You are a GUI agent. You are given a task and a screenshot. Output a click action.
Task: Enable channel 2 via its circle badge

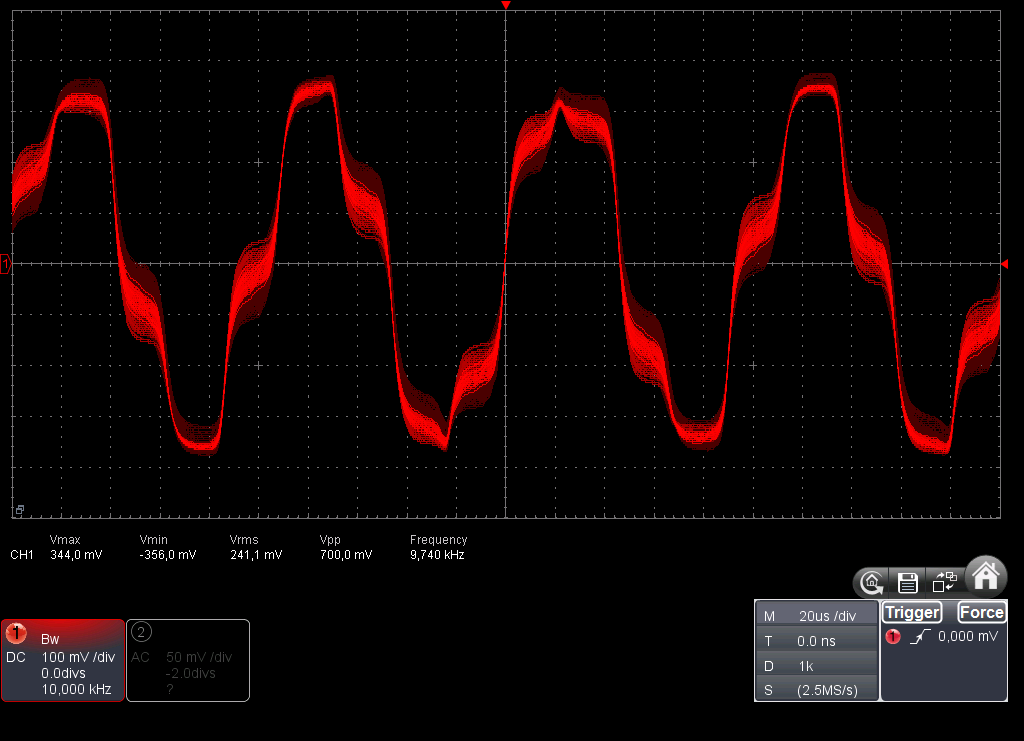[x=142, y=631]
